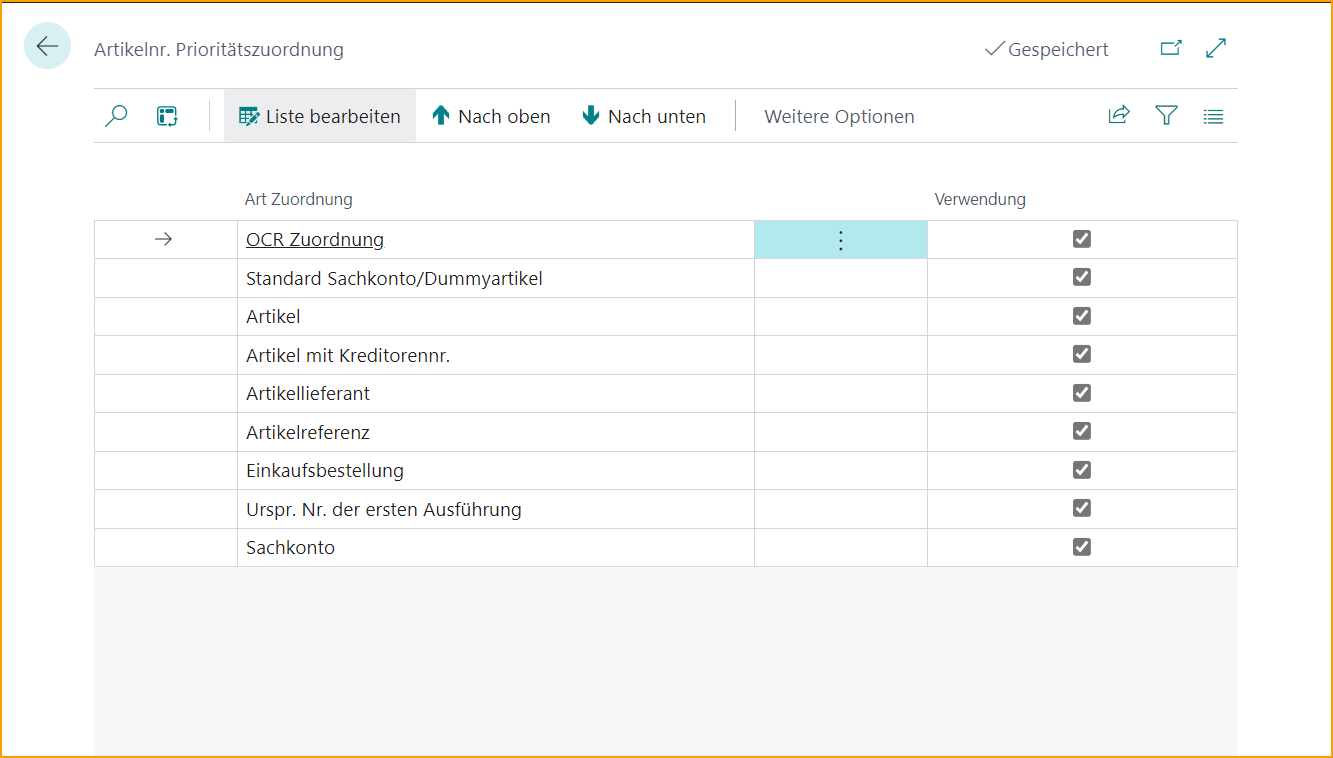Open the three-dot row menu for OCR Zuordnung
Screen dimensions: 1333x758
(840, 240)
